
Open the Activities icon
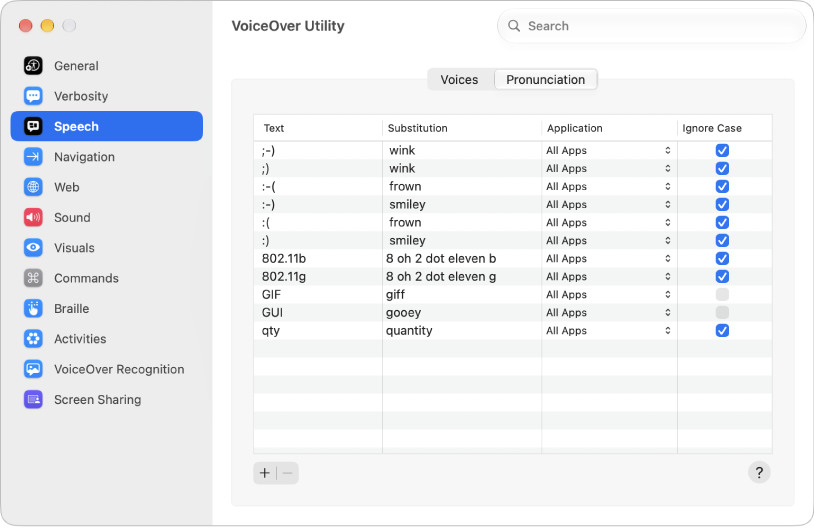[x=33, y=339]
